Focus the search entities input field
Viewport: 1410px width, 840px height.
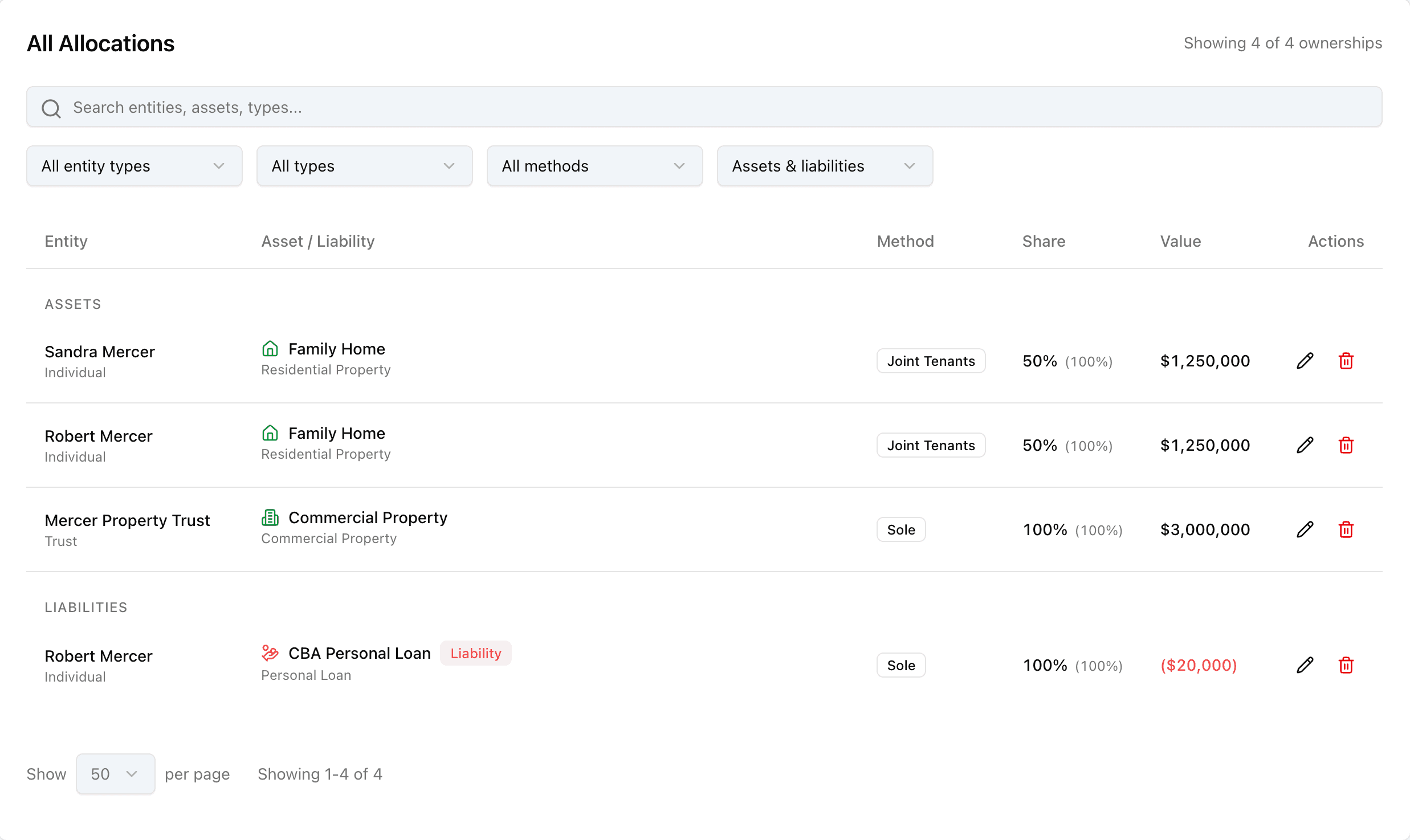point(704,107)
